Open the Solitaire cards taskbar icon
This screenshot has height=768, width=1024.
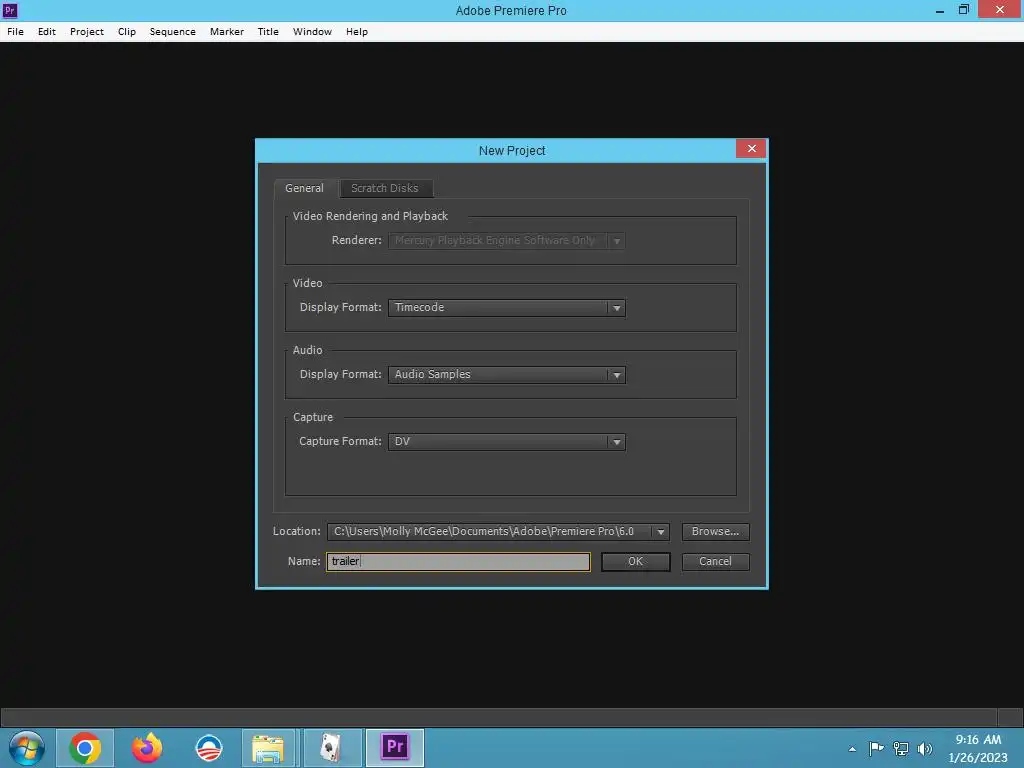pos(332,748)
